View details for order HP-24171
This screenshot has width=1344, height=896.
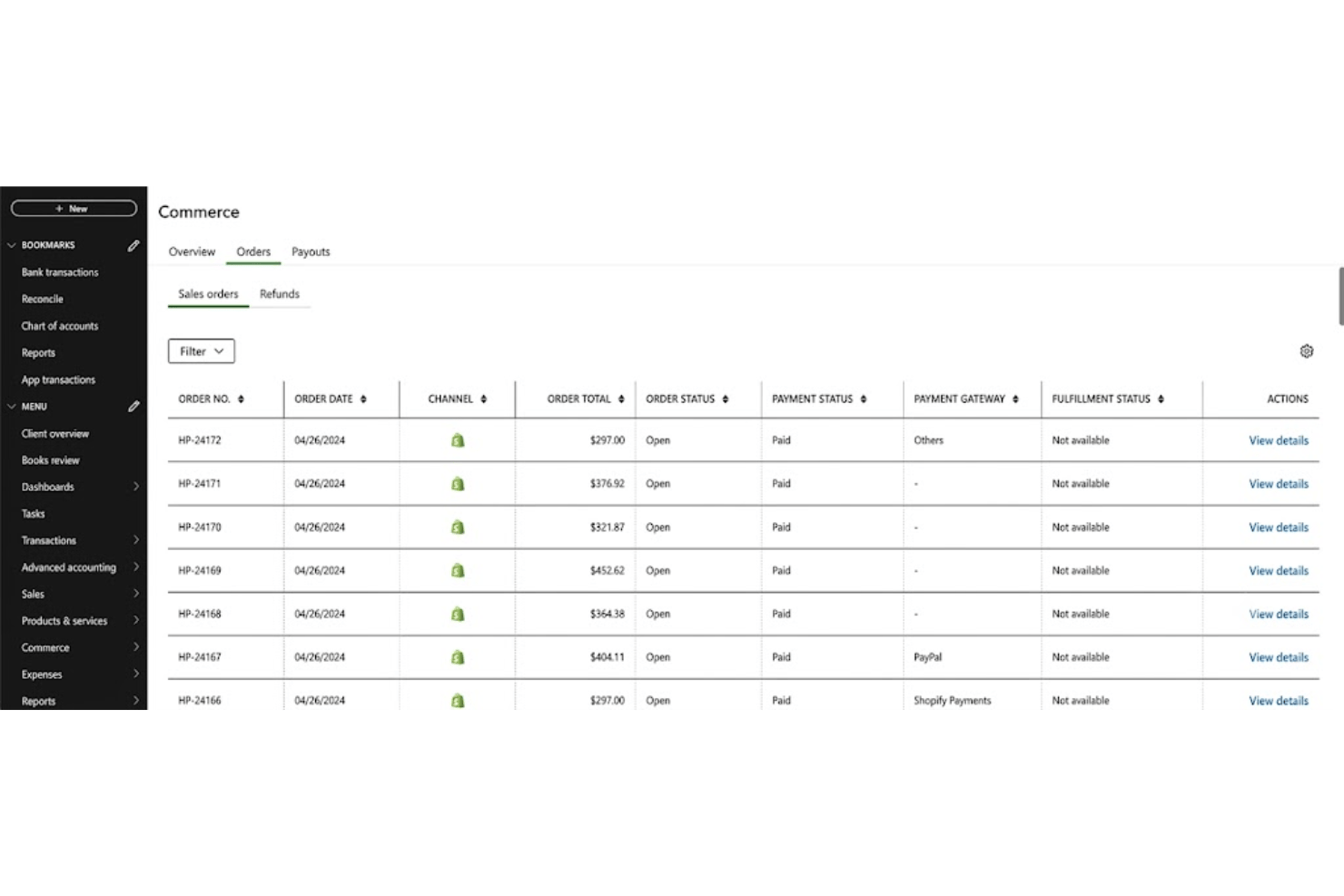pos(1279,484)
